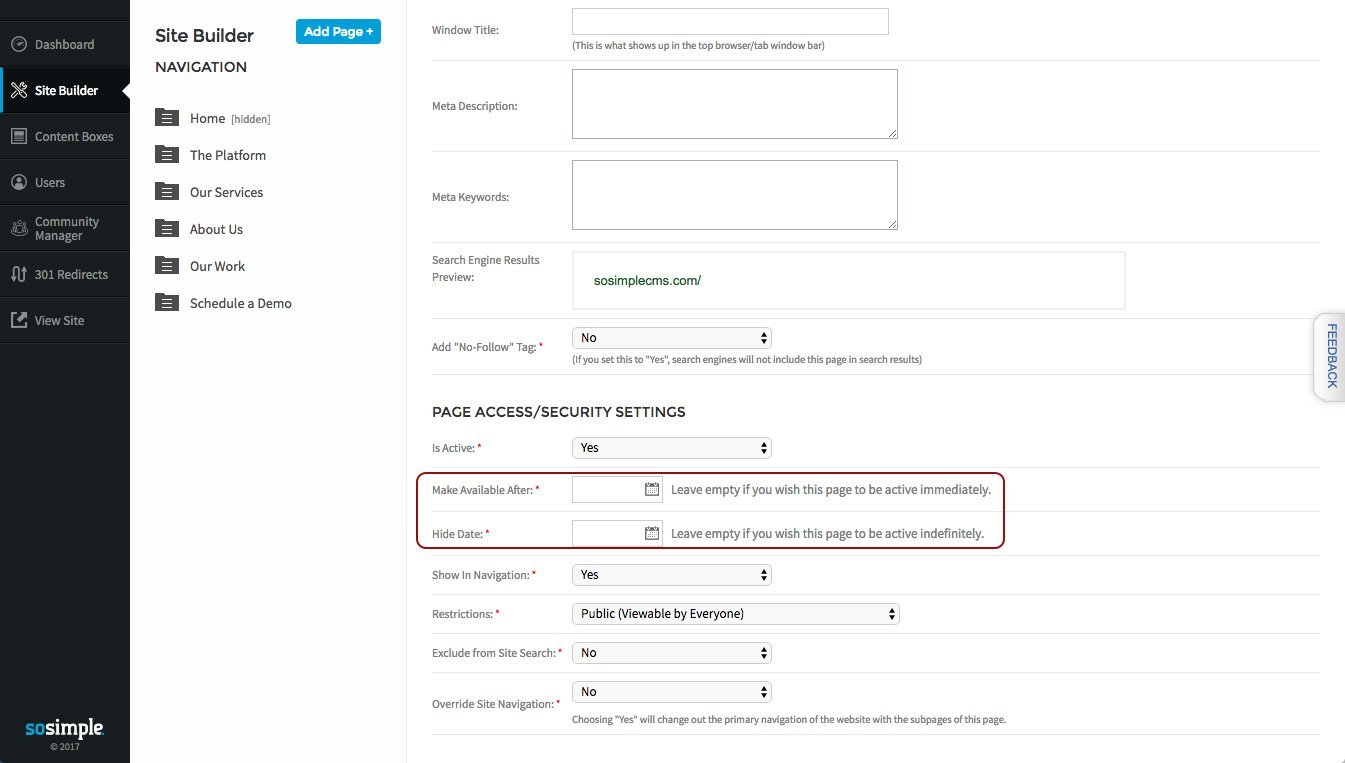
Task: Select the Users person icon
Action: pos(18,182)
